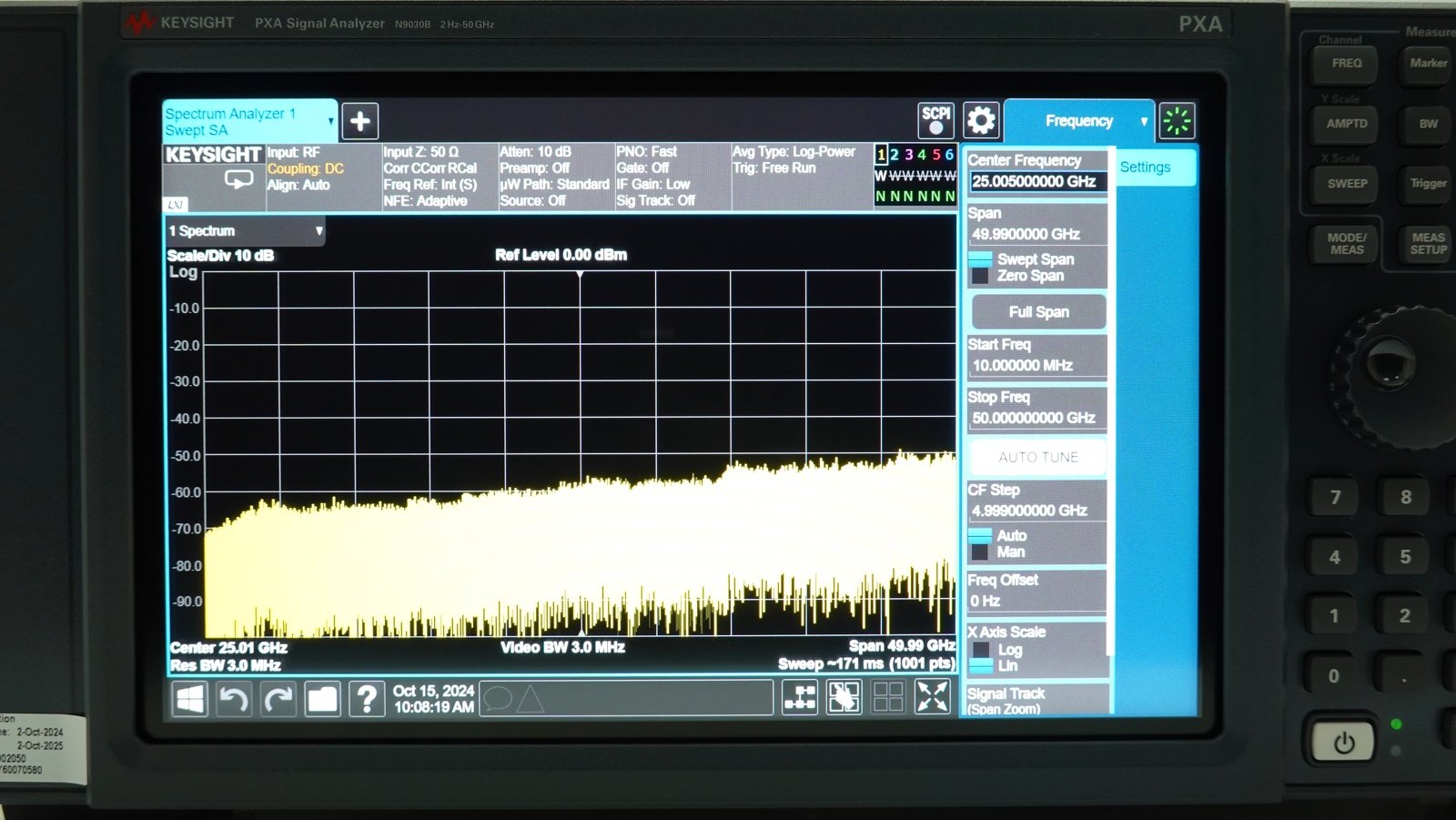The height and width of the screenshot is (820, 1456).
Task: Edit the Freq Offset 0 Hz field
Action: coord(1036,601)
